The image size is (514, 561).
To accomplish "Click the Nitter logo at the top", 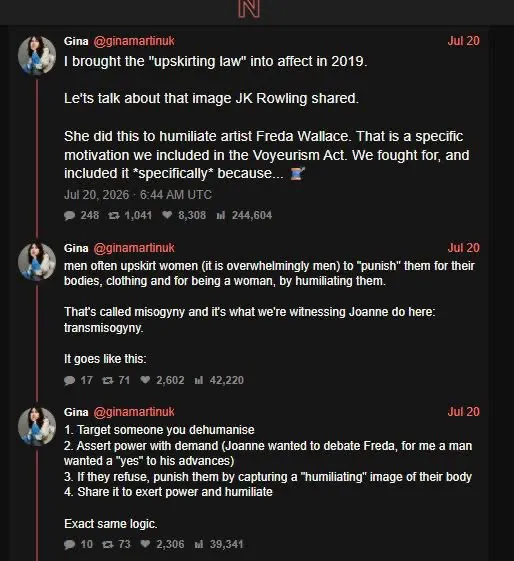I will pos(249,9).
